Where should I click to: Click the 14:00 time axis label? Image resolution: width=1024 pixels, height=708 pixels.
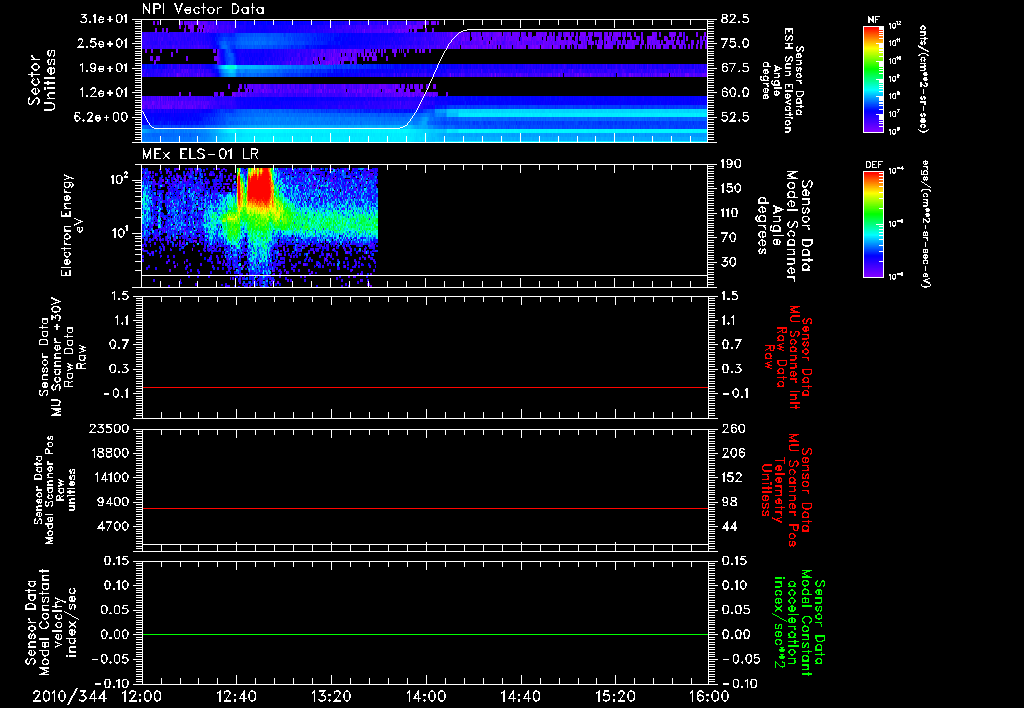(426, 696)
